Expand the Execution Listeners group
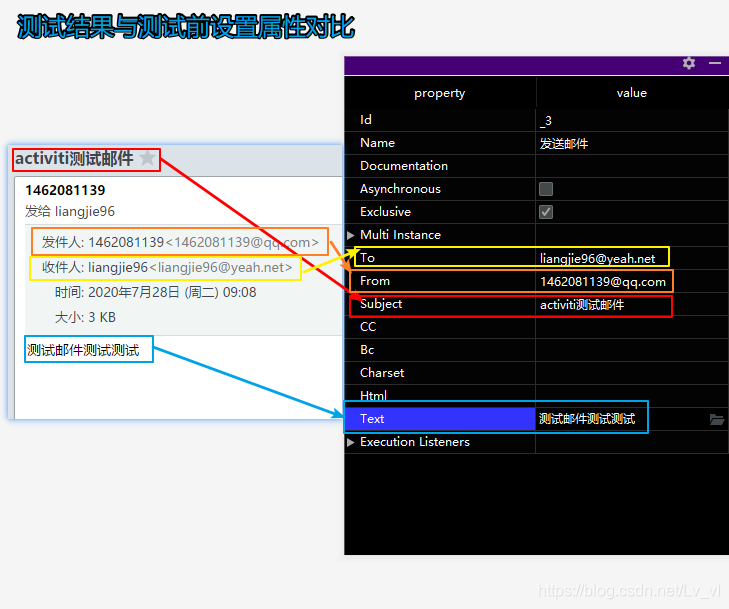729x609 pixels. [x=351, y=442]
